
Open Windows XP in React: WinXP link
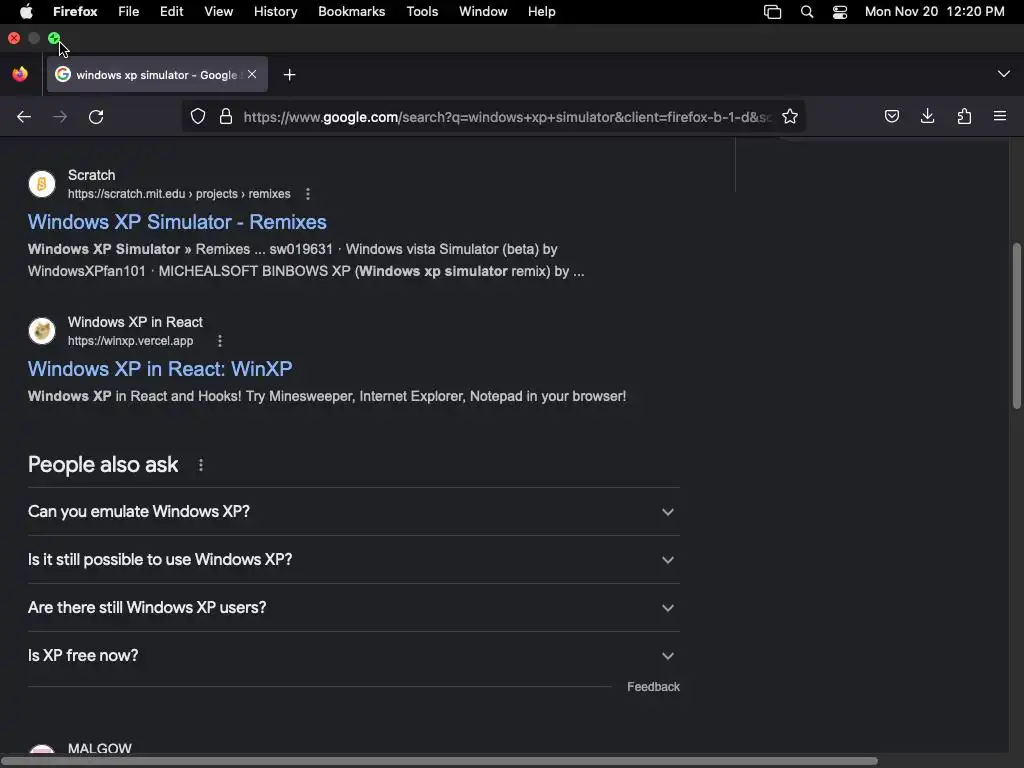pos(160,369)
